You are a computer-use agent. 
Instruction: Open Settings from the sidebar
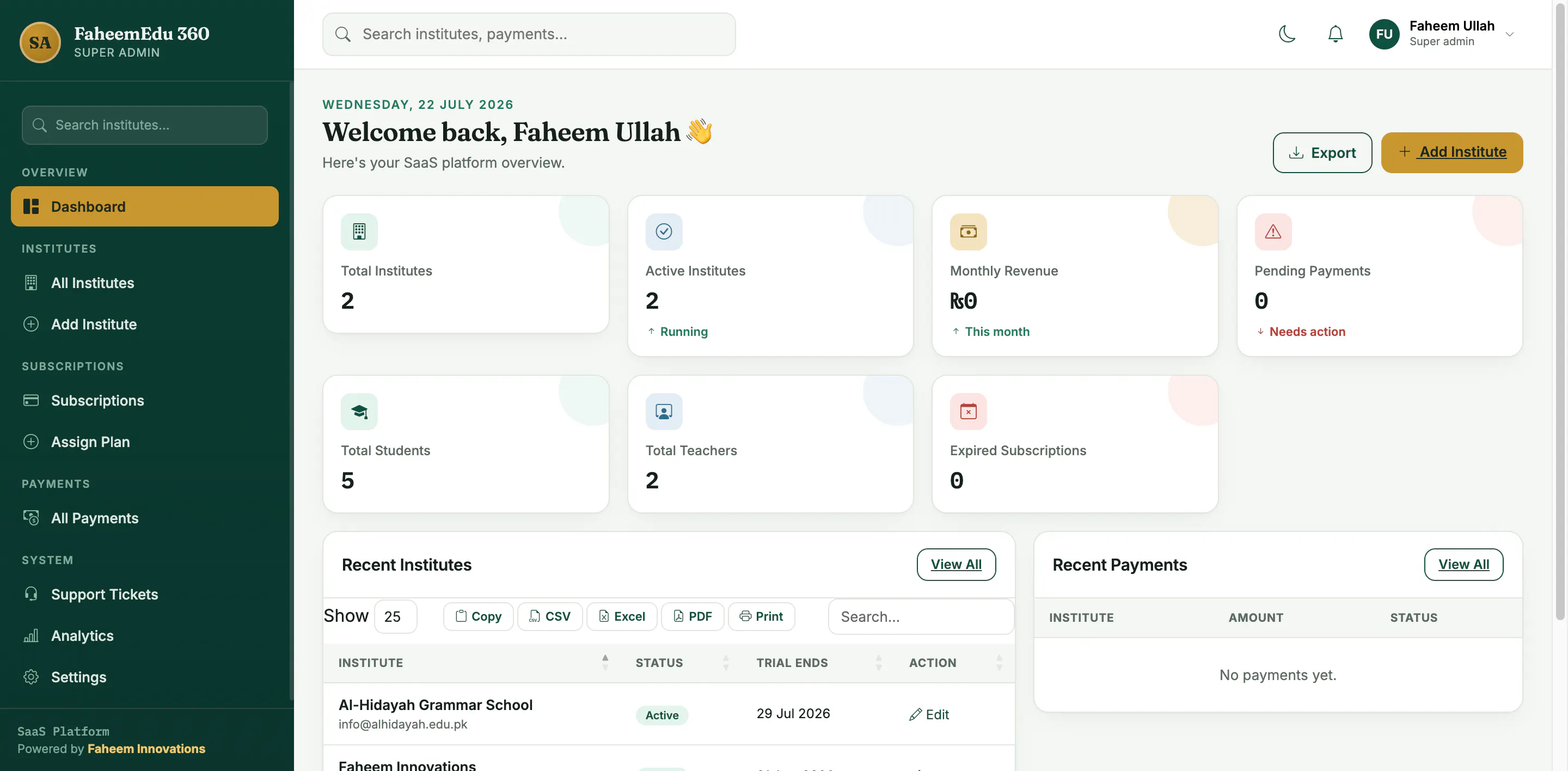[144, 677]
